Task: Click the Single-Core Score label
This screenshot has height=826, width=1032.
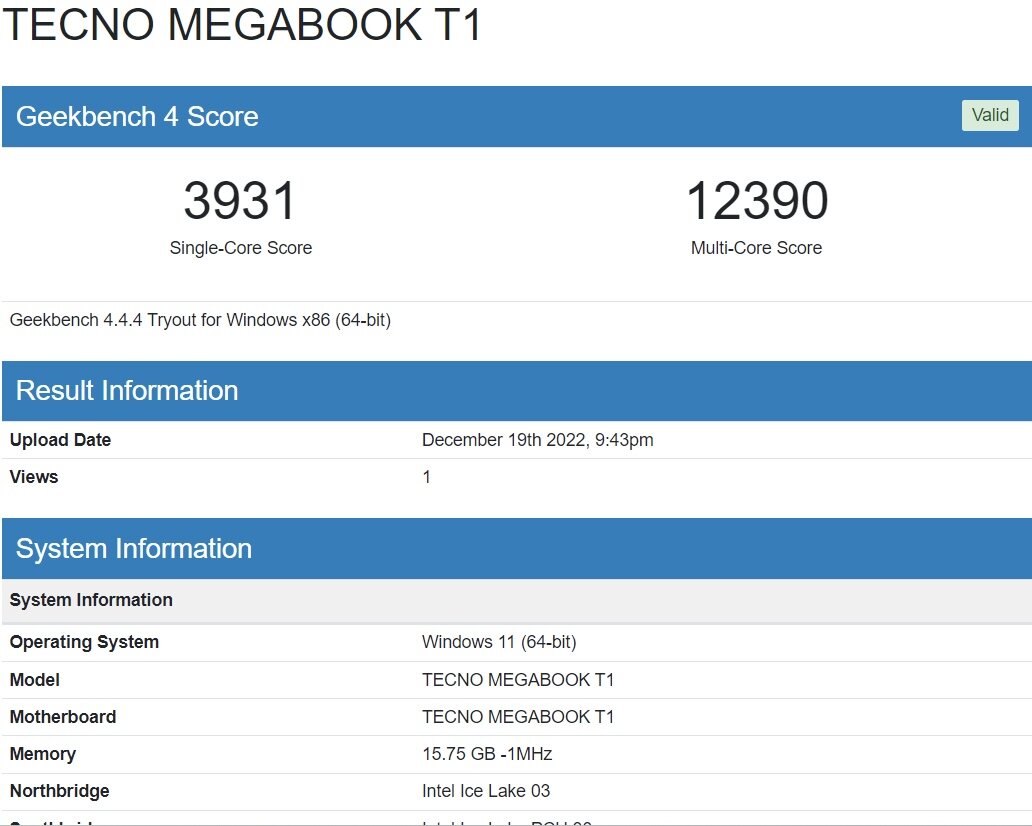Action: (x=241, y=248)
